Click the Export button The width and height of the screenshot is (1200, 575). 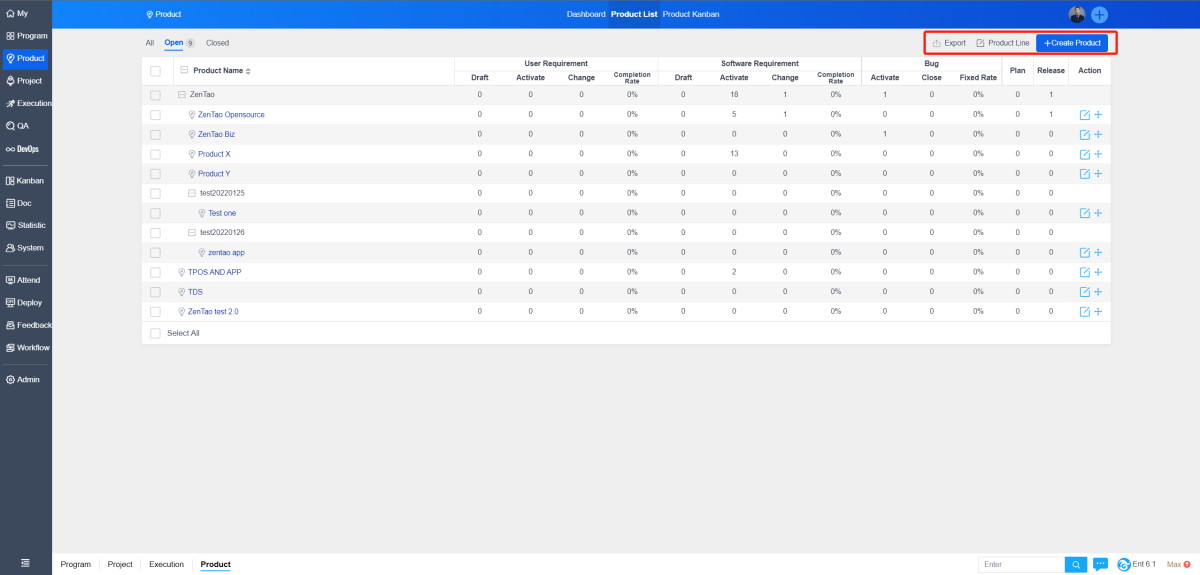tap(949, 43)
